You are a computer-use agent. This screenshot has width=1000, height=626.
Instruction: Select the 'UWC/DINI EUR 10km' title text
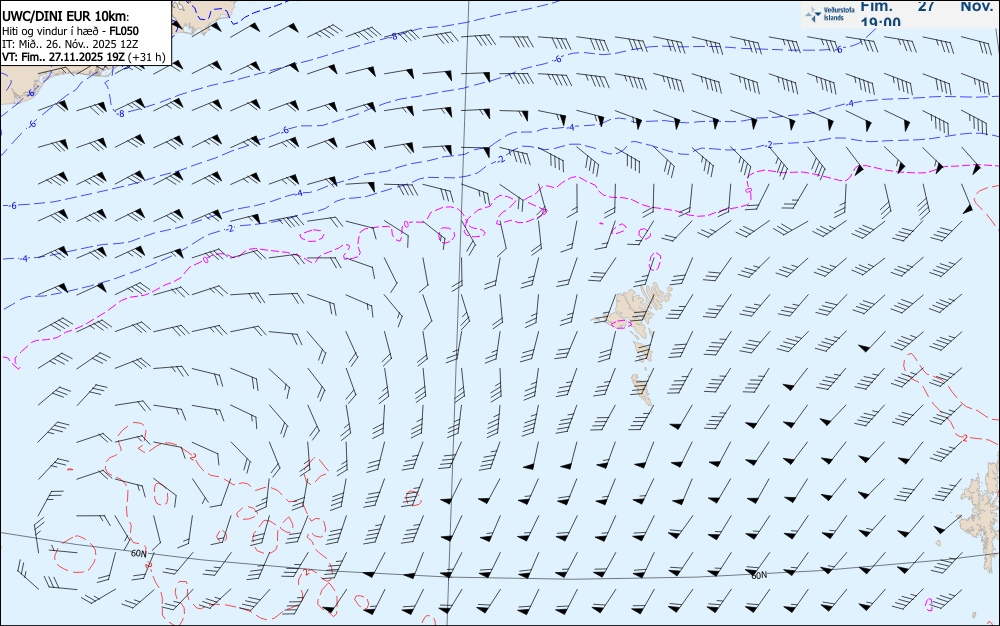(x=65, y=17)
